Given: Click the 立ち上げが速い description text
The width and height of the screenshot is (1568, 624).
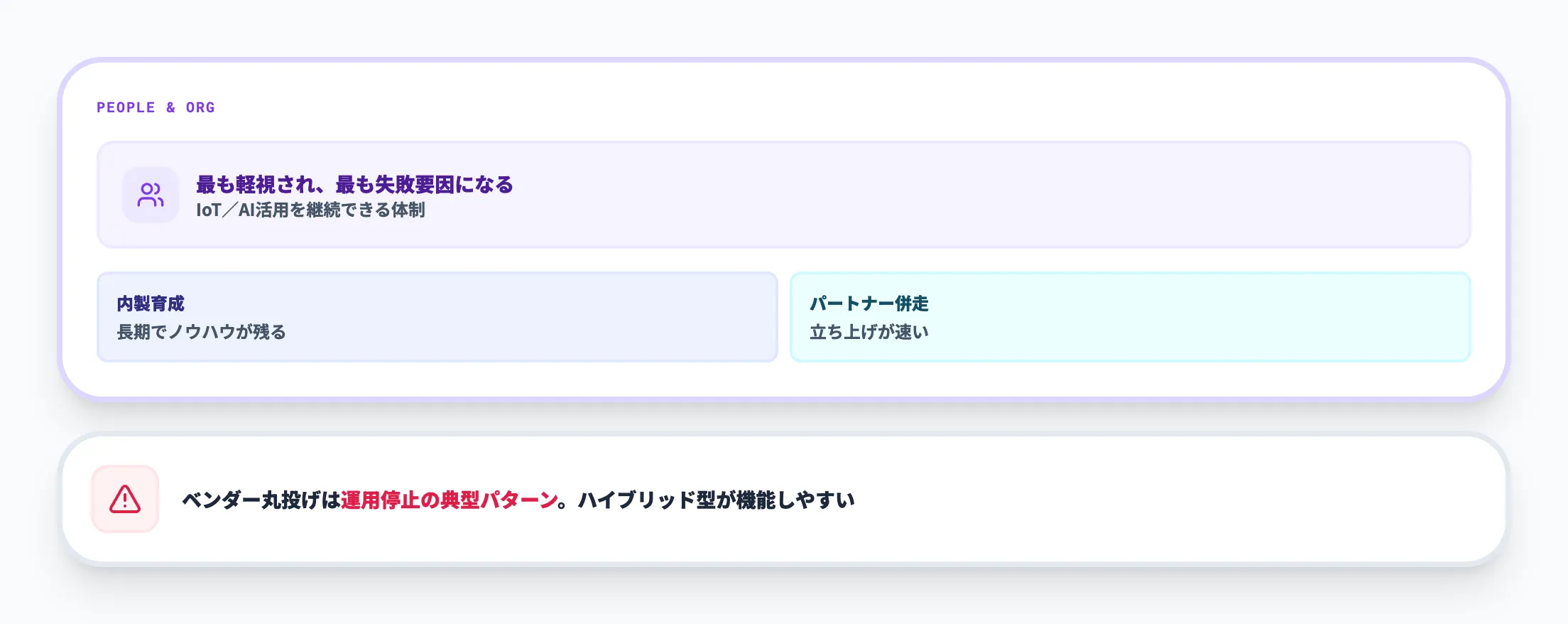Looking at the screenshot, I should (869, 332).
